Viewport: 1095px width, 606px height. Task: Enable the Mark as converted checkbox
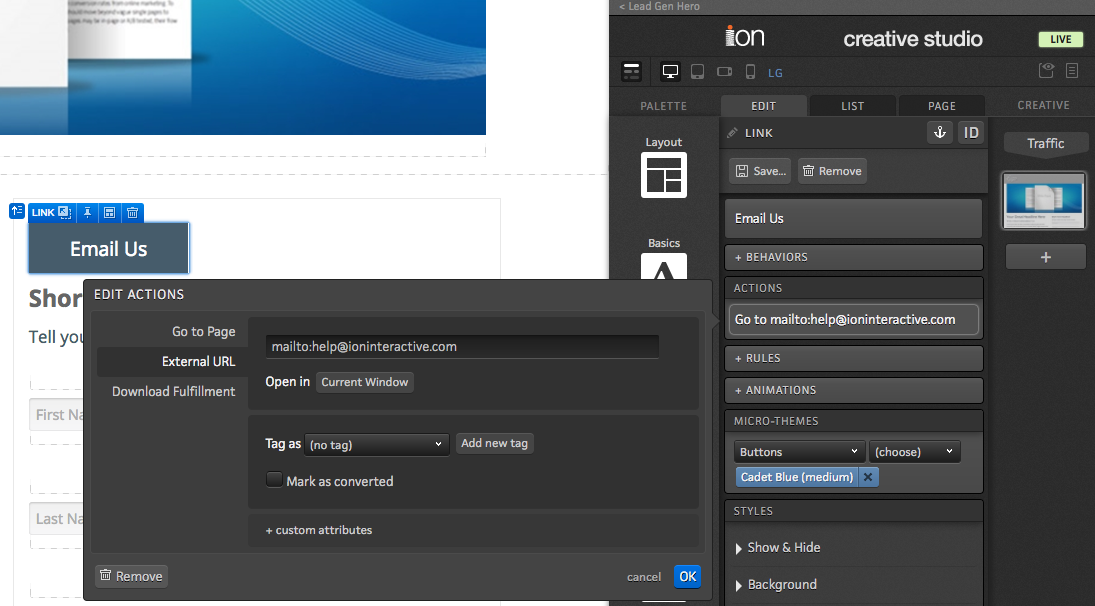coord(274,480)
